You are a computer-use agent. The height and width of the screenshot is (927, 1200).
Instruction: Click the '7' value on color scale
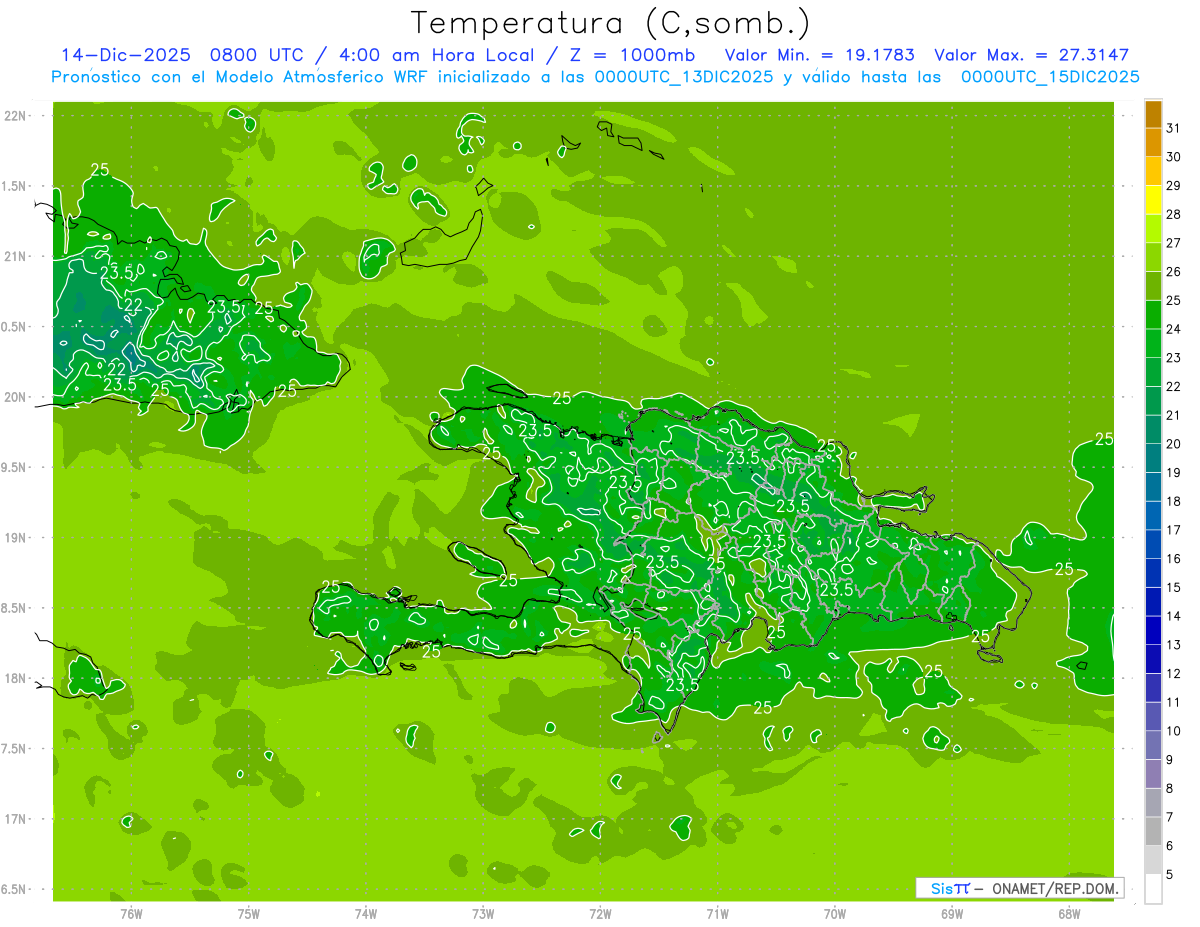point(1169,817)
